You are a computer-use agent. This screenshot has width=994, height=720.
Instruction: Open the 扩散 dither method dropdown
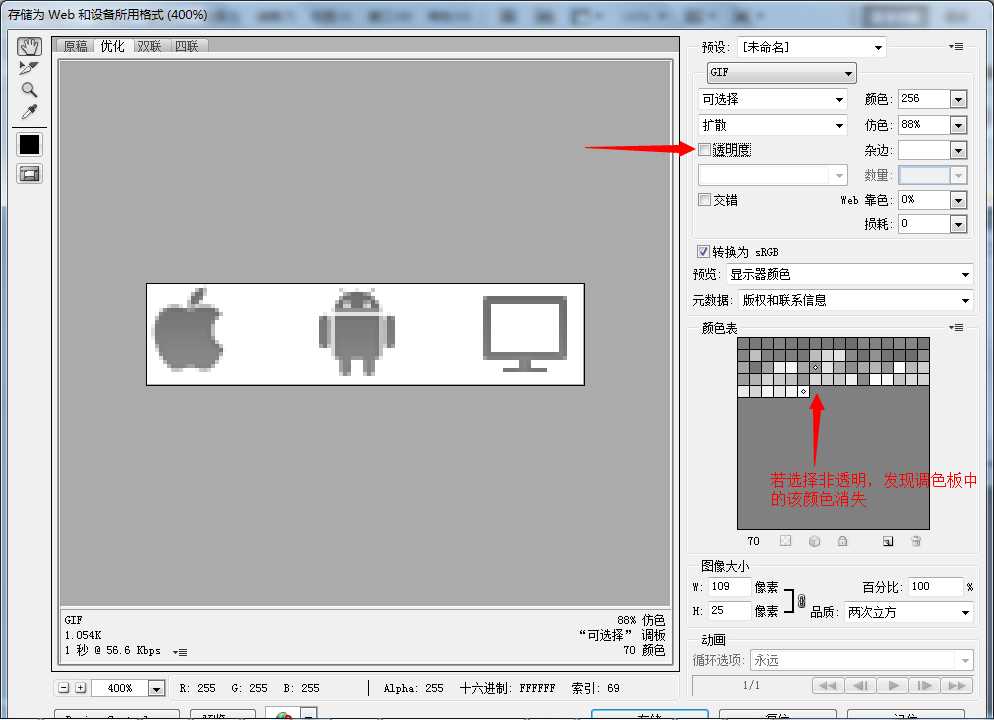point(773,125)
